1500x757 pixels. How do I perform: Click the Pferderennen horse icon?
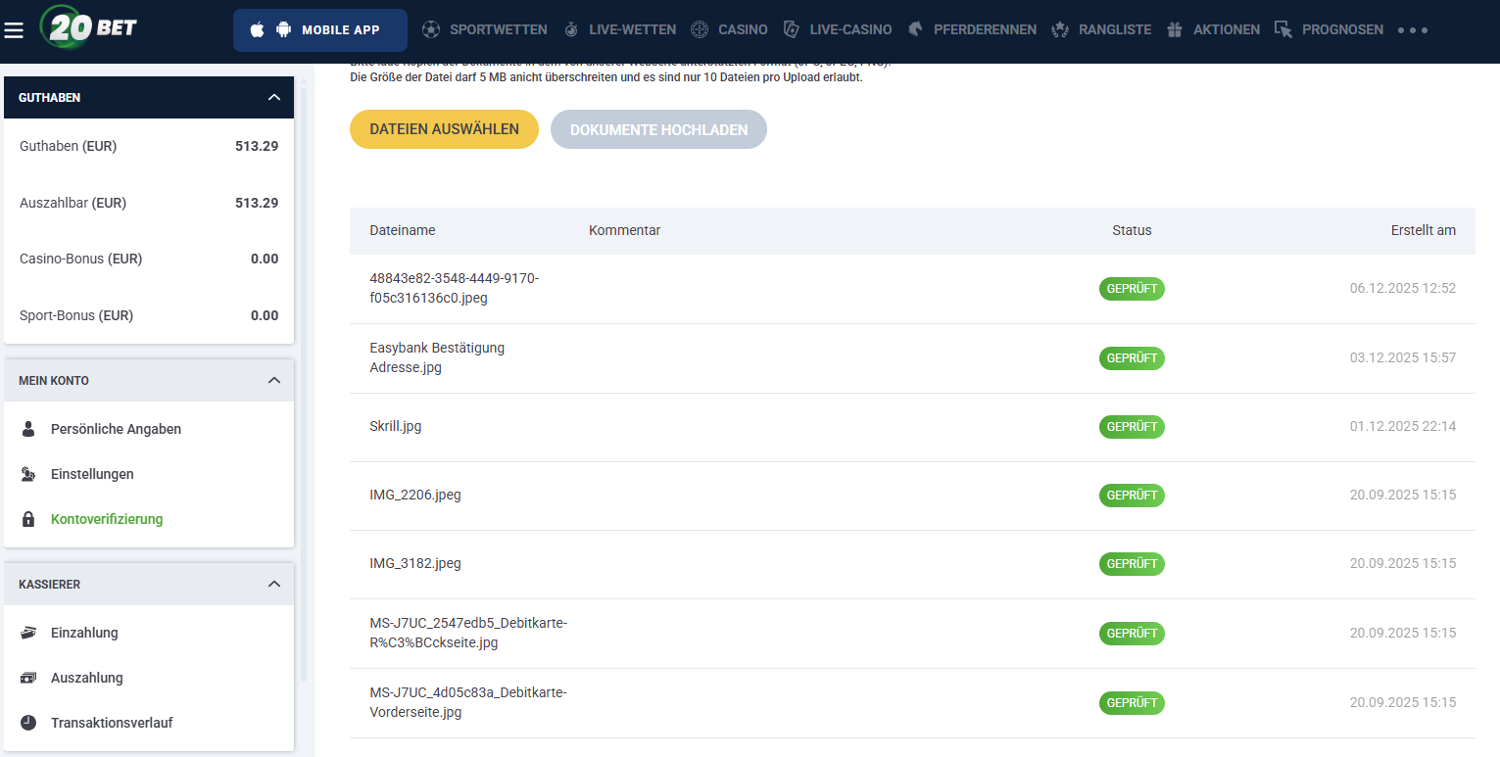pyautogui.click(x=915, y=30)
